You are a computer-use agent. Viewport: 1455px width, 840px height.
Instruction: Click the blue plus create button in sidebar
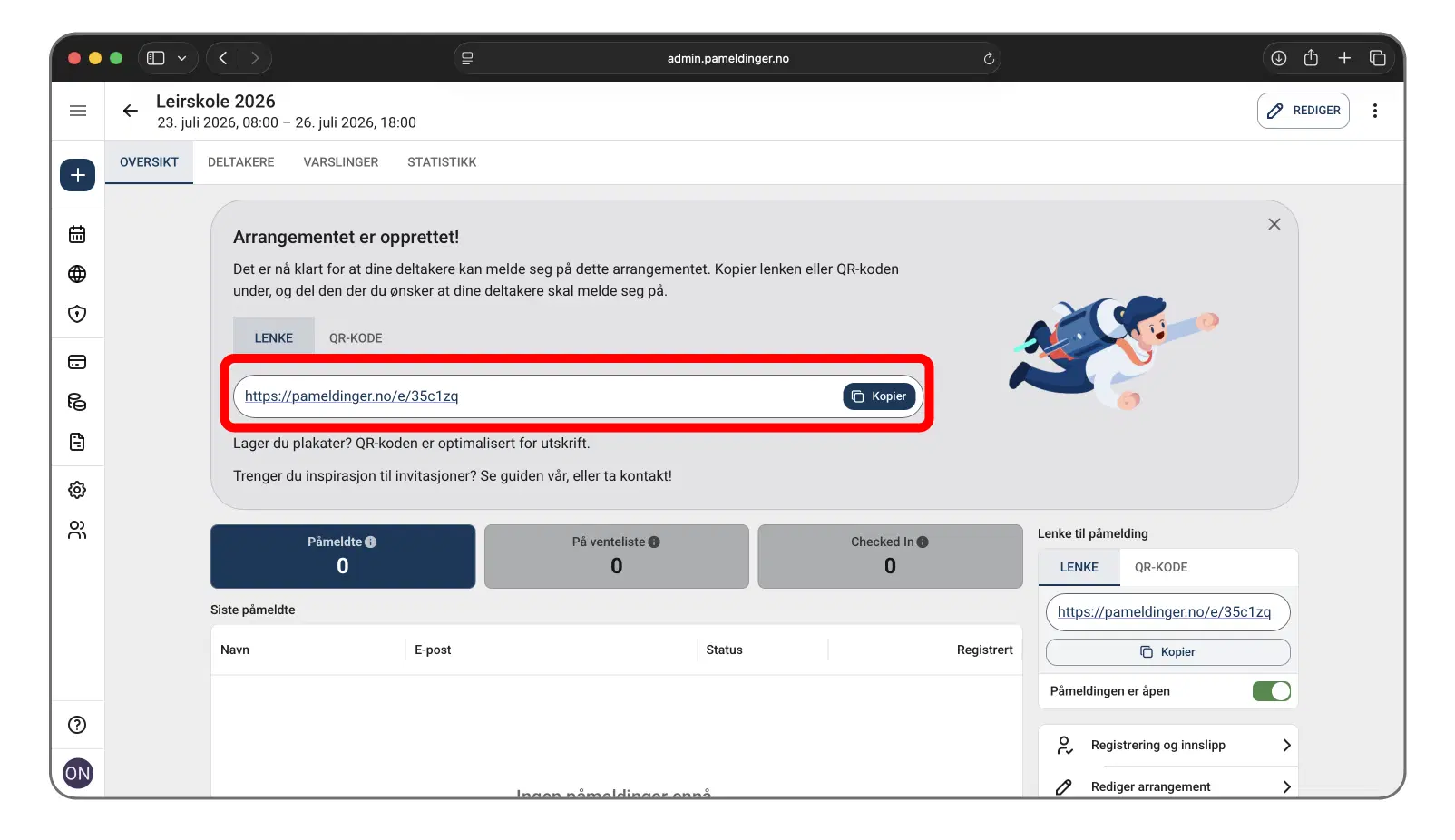77,175
